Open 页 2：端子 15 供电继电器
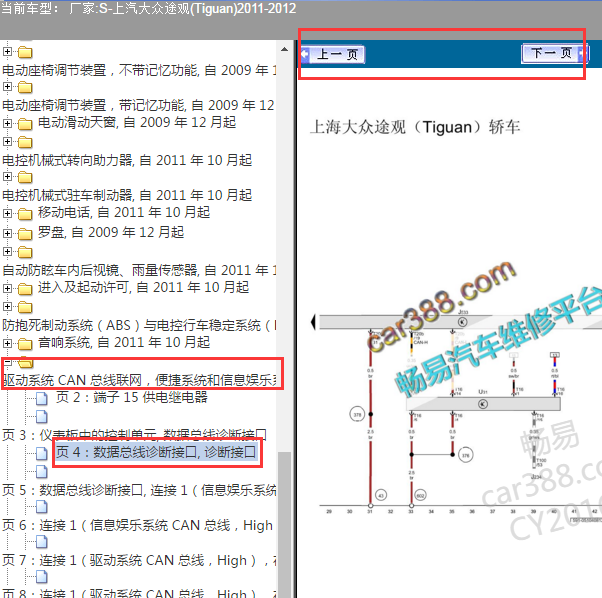 (132, 397)
